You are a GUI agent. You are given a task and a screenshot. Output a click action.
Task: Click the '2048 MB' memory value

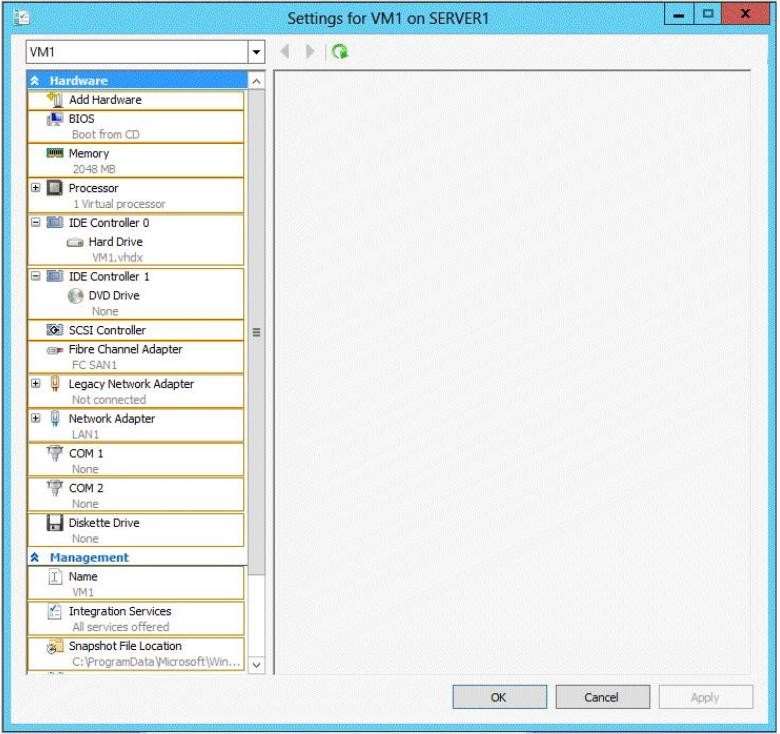[94, 170]
